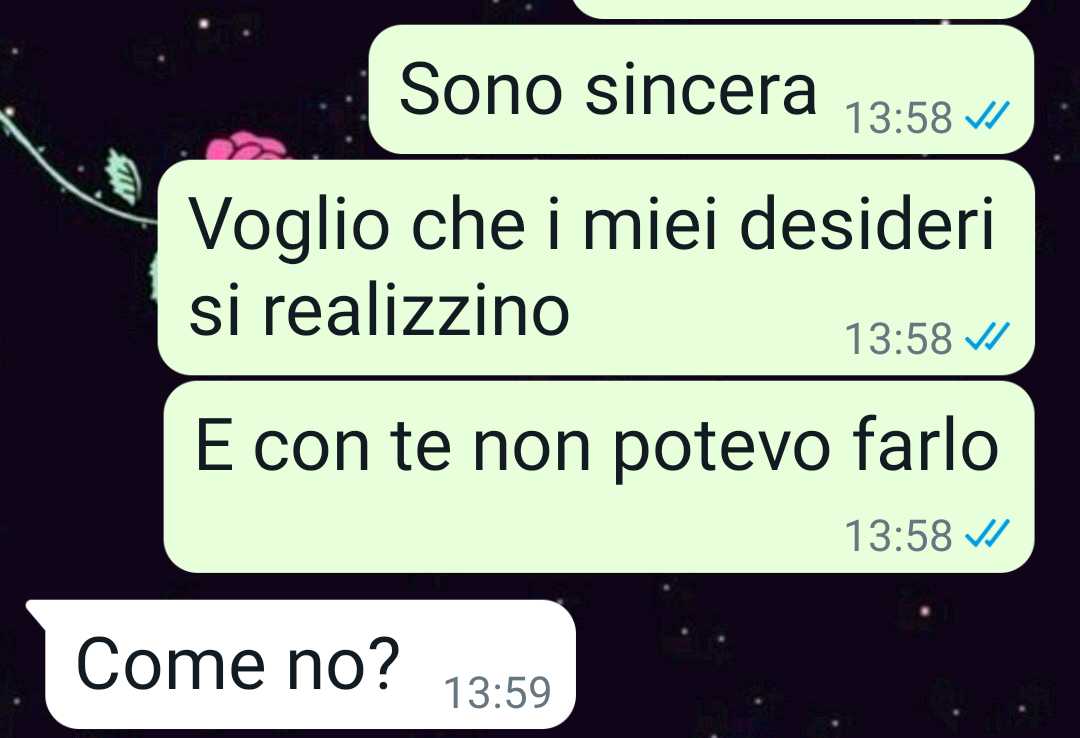The height and width of the screenshot is (738, 1080).
Task: Click blue double ticks on 'non potevo farlo' message
Action: pyautogui.click(x=987, y=533)
